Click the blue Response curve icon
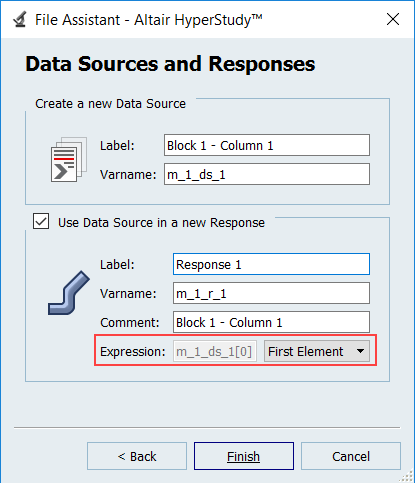 tap(69, 293)
